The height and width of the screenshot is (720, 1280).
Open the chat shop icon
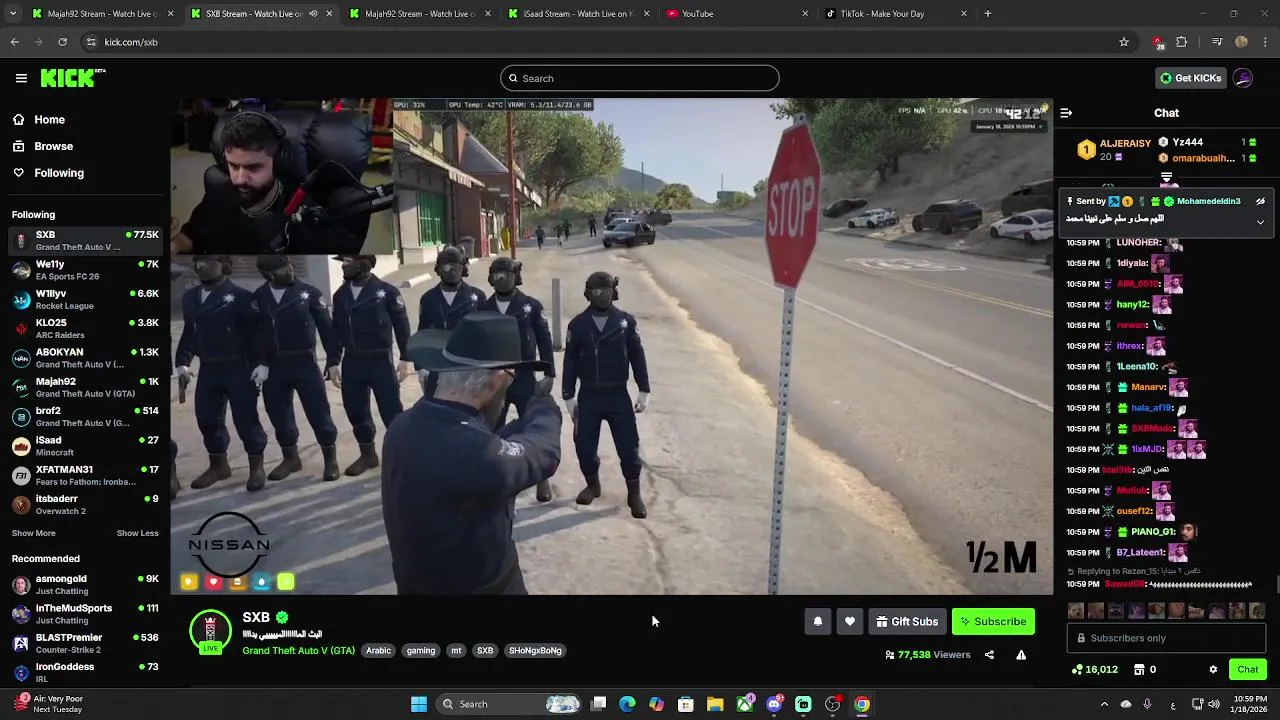pos(1139,670)
